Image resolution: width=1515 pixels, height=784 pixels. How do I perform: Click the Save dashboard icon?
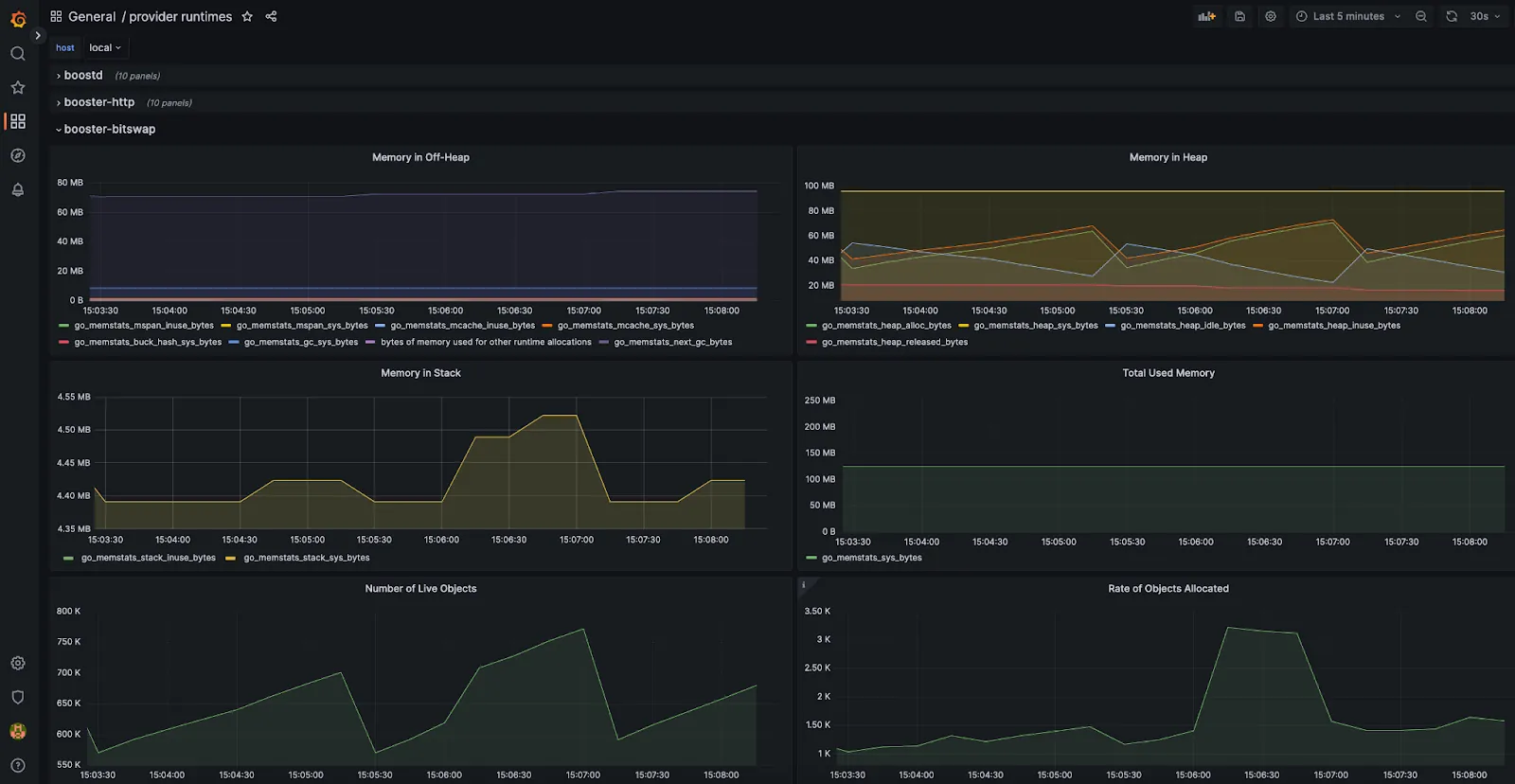[1239, 16]
